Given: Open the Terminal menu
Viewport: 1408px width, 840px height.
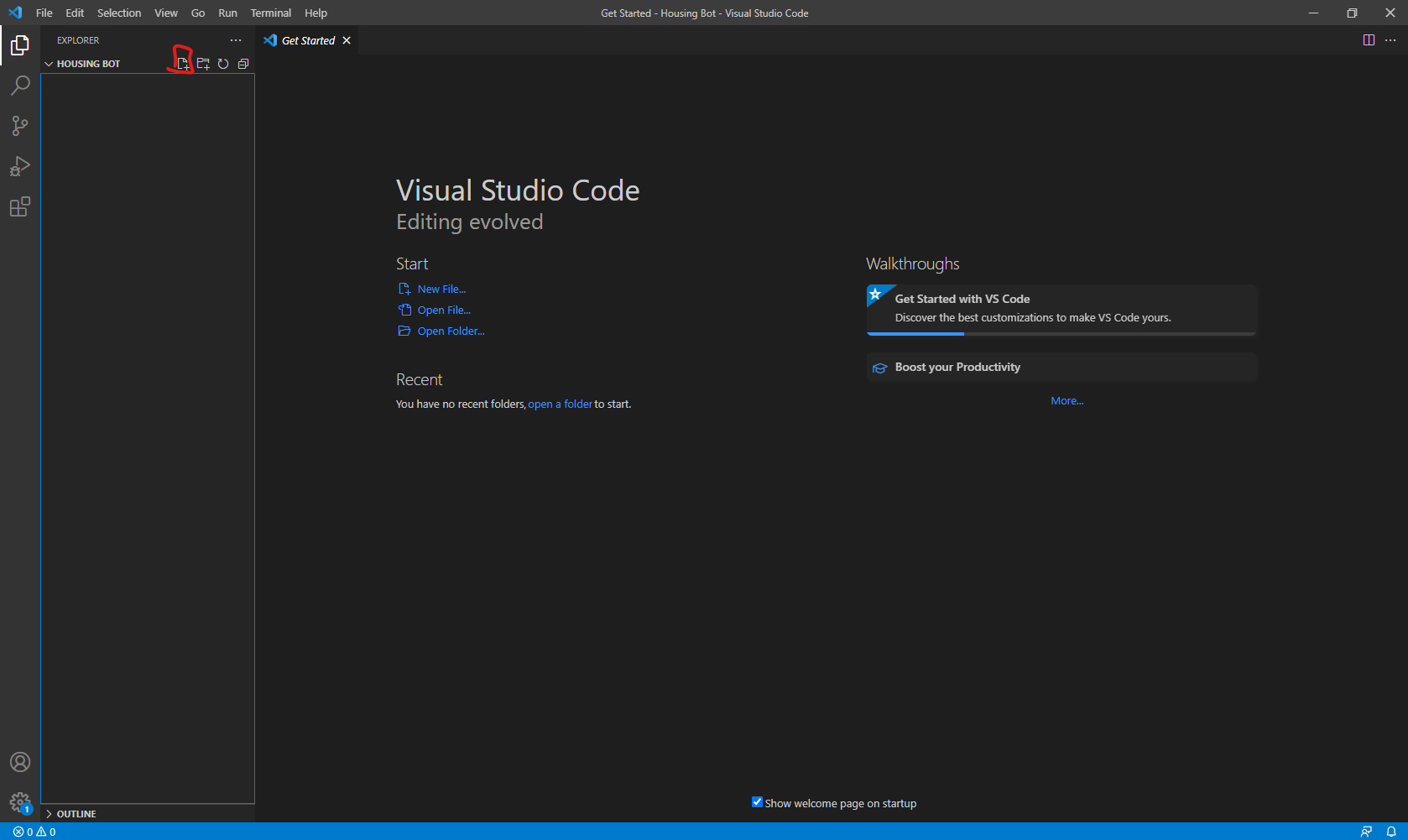Looking at the screenshot, I should (x=271, y=13).
